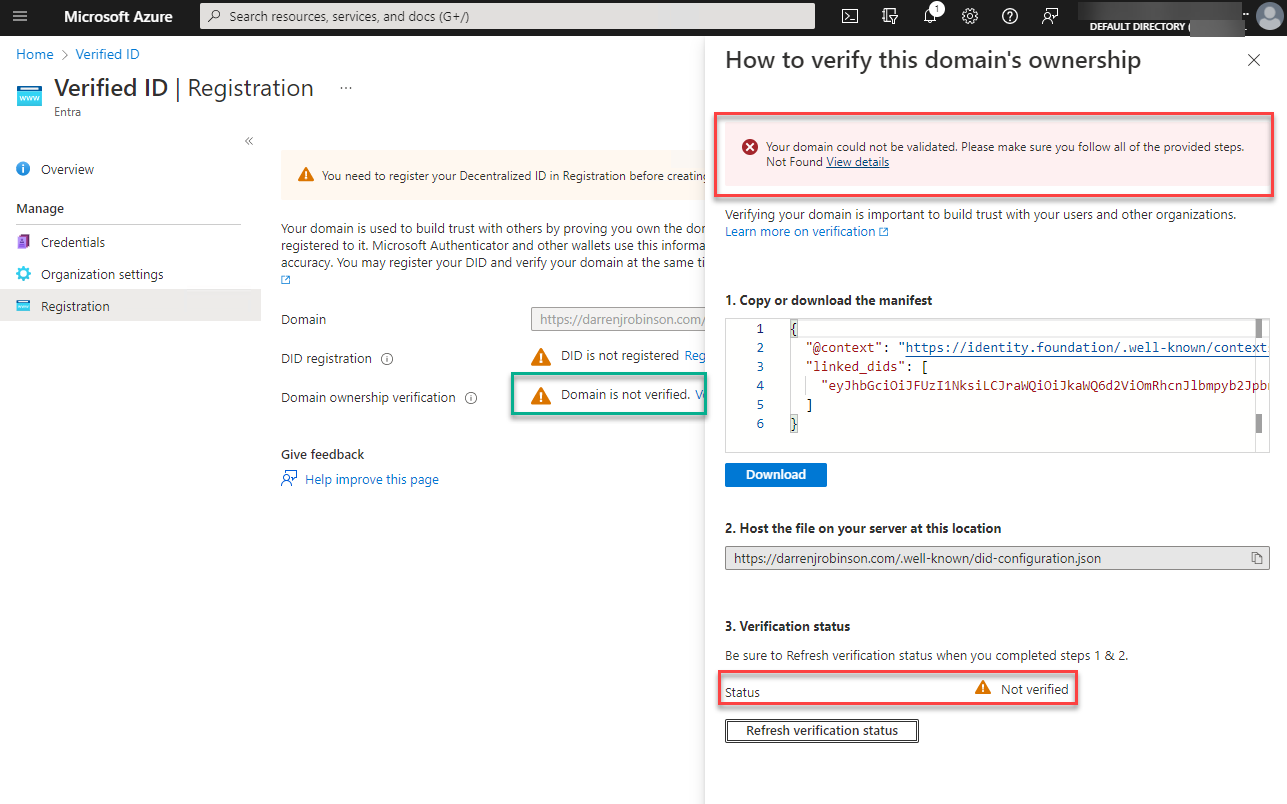Copy the did-configuration.json hosting URL
Image resolution: width=1287 pixels, height=804 pixels.
(1257, 558)
